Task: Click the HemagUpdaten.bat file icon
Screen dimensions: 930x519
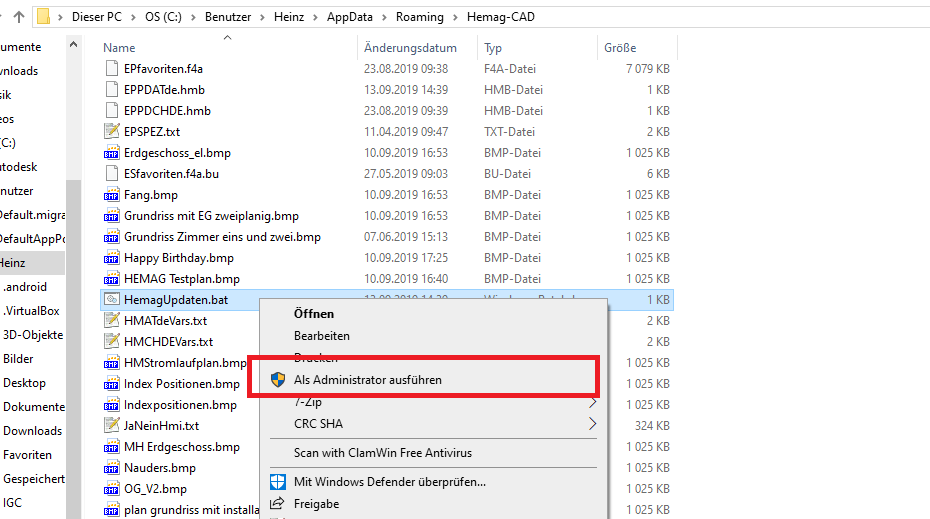Action: coord(112,300)
